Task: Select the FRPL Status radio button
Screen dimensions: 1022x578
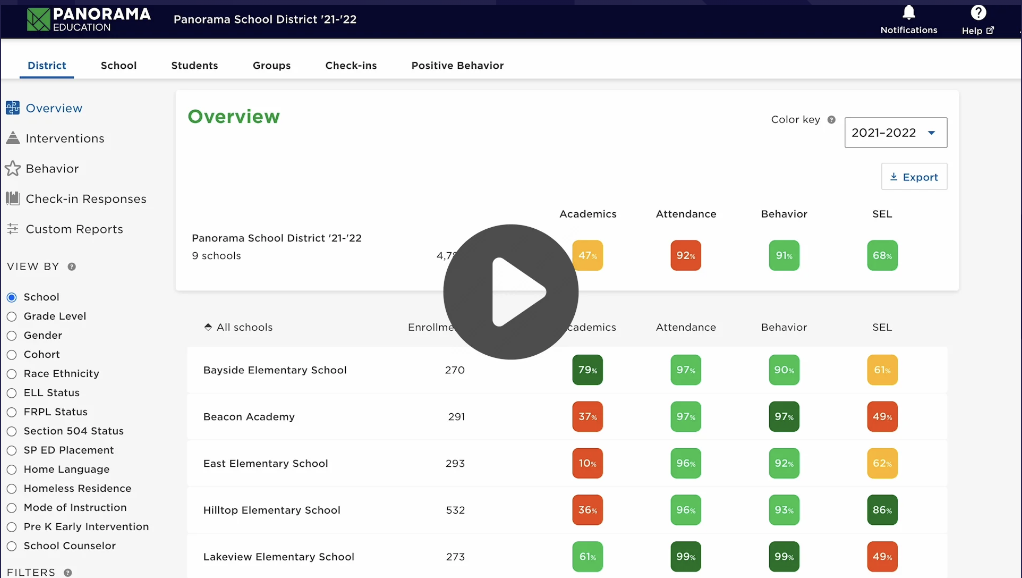Action: (x=12, y=412)
